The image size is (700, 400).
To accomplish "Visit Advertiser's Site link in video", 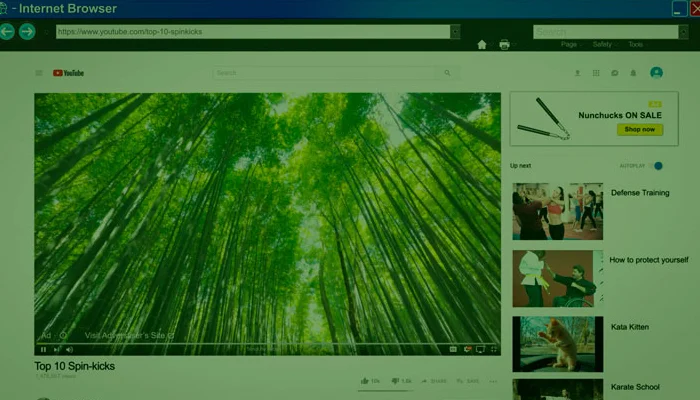I will [129, 335].
